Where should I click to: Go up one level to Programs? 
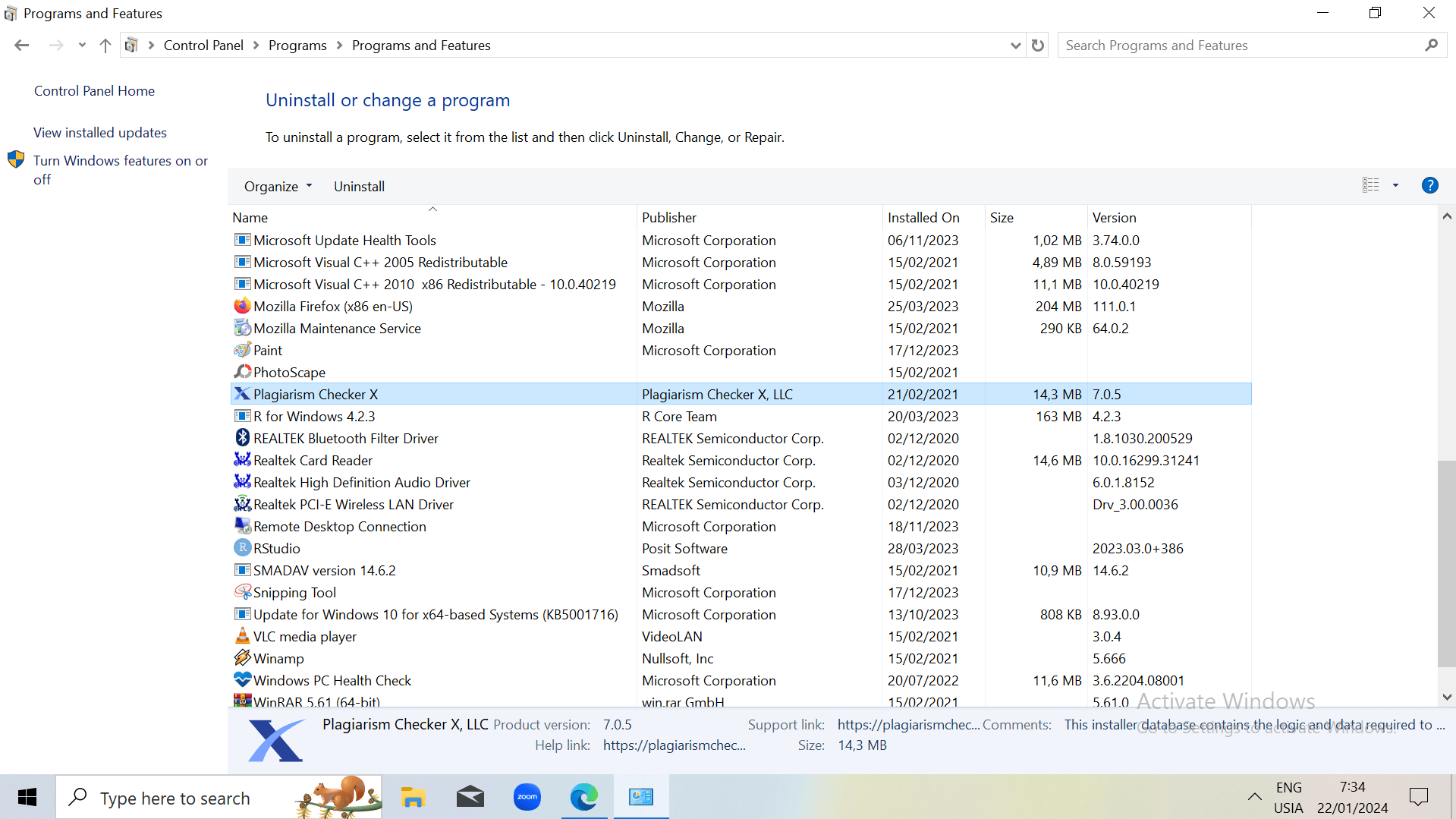coord(105,46)
